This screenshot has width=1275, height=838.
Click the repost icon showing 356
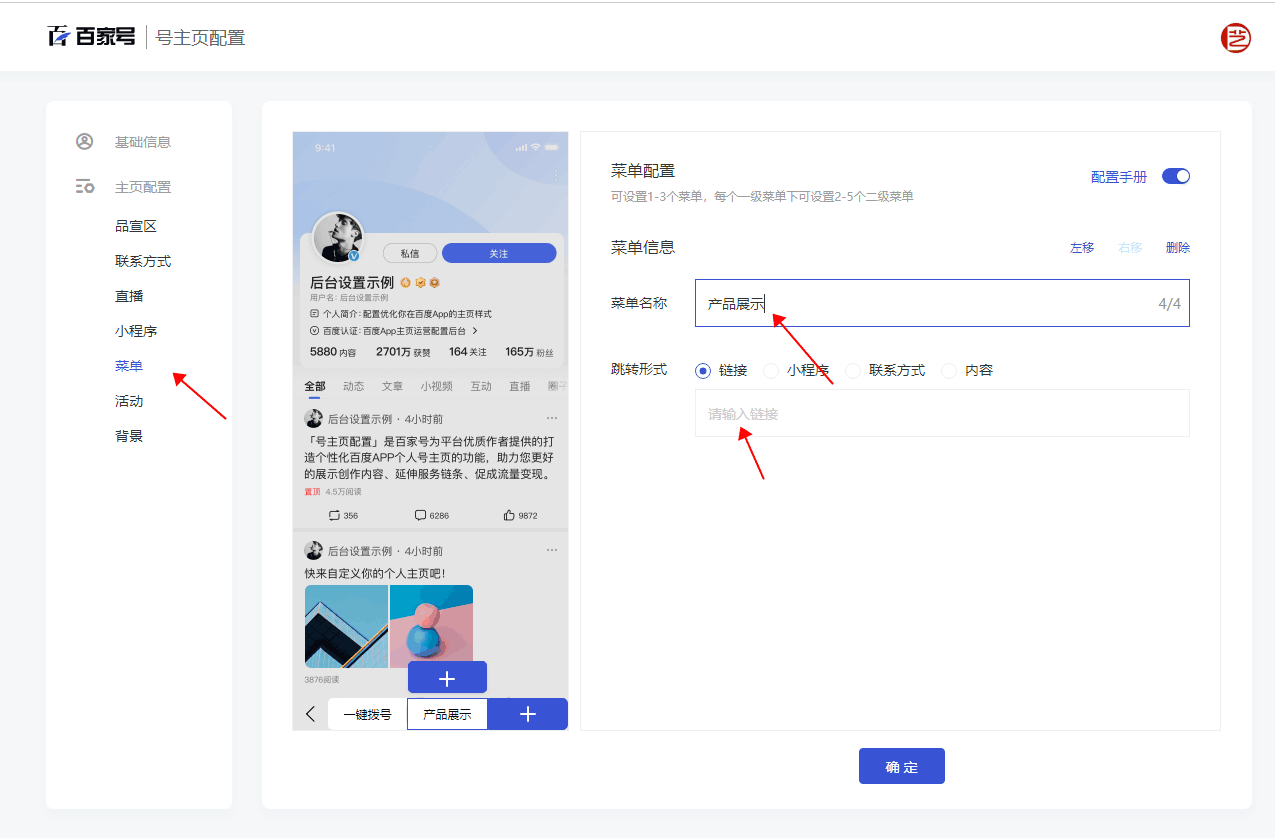click(334, 515)
